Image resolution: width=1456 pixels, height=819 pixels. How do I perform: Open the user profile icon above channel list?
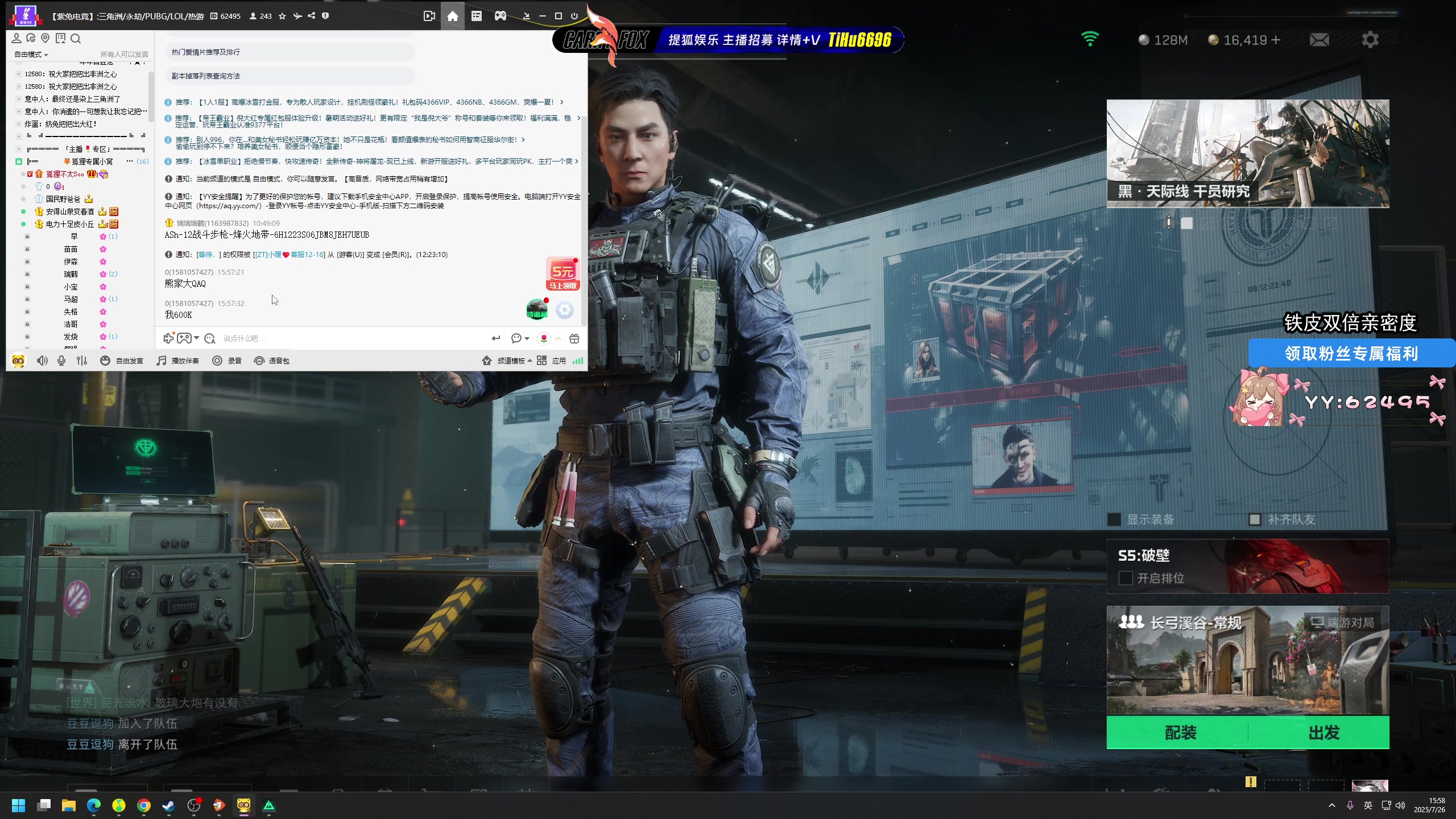pyautogui.click(x=16, y=38)
